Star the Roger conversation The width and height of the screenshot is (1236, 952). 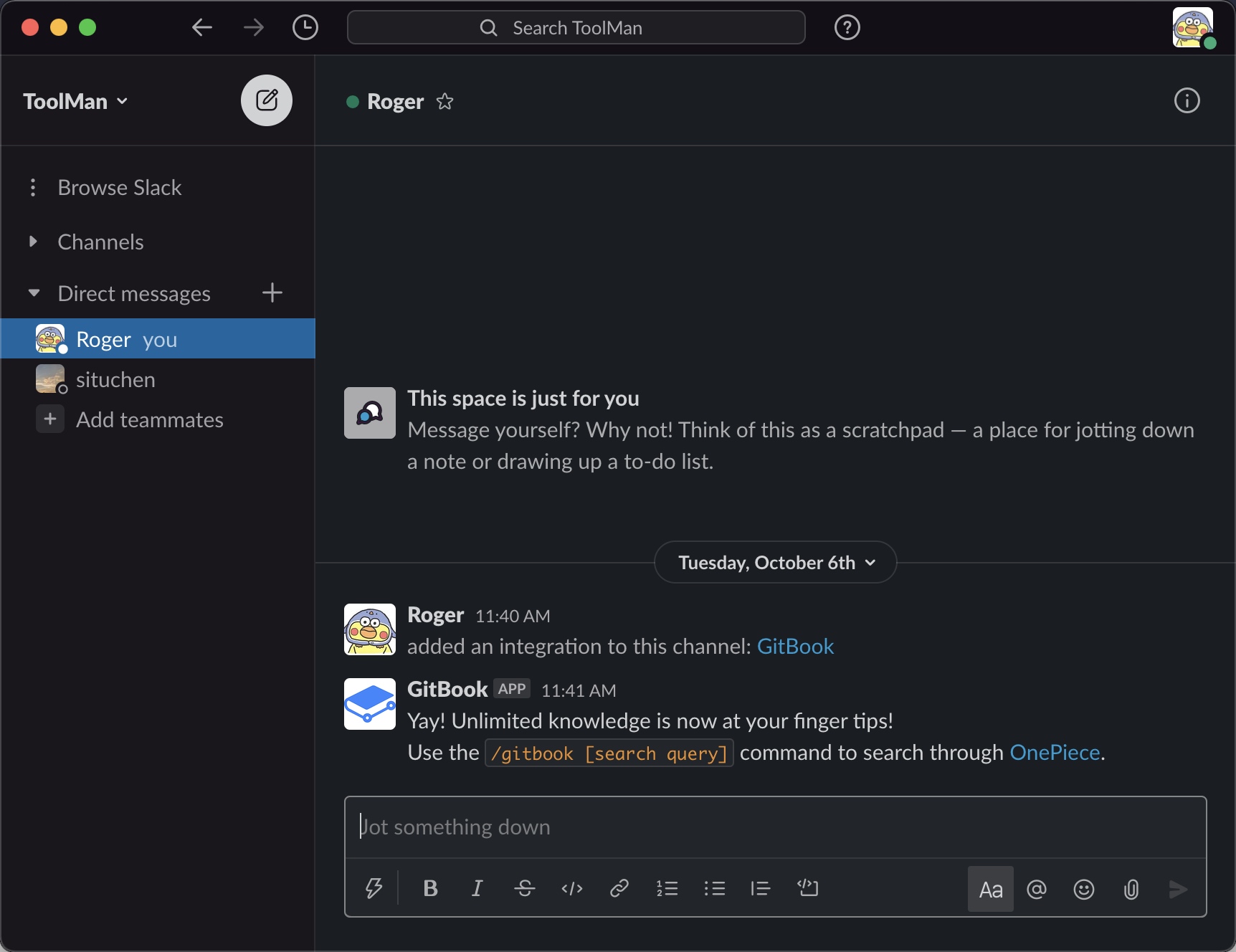pyautogui.click(x=445, y=101)
